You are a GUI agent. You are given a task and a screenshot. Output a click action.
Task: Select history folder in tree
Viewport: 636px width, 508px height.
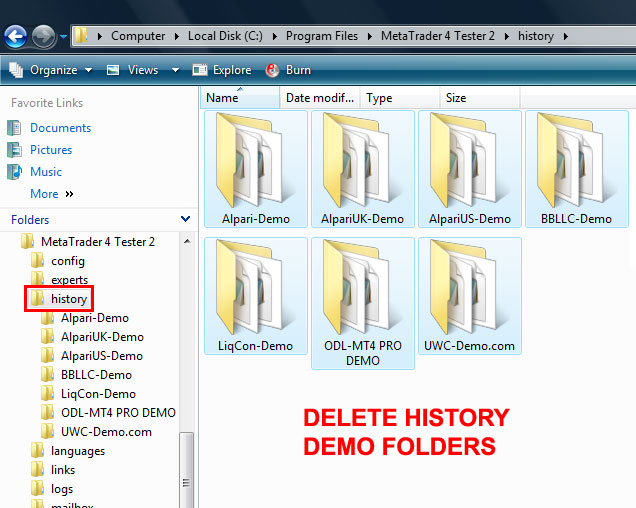[x=69, y=299]
